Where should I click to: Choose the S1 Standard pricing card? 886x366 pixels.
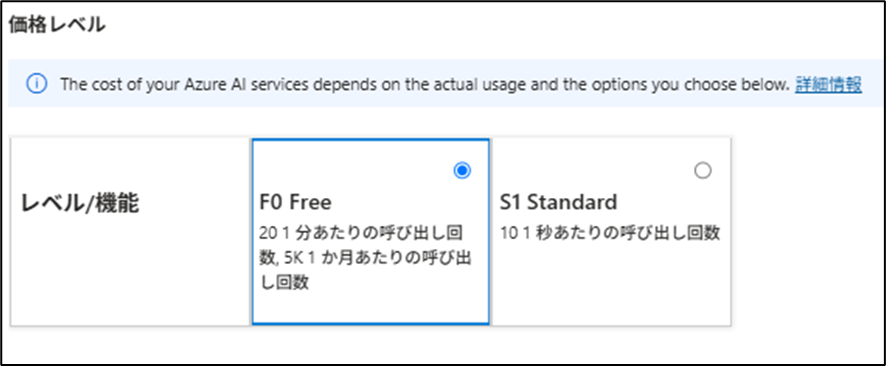612,232
